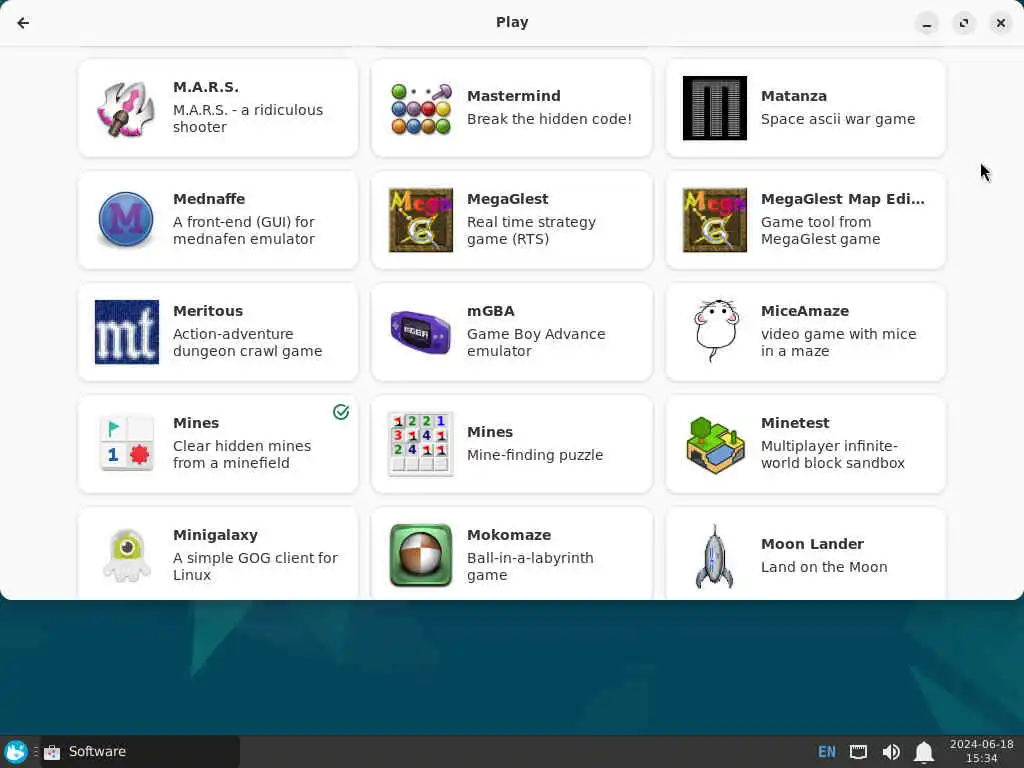Click 'Multiplayer infinite-world block sandbox' text
The width and height of the screenshot is (1024, 768).
(x=833, y=455)
